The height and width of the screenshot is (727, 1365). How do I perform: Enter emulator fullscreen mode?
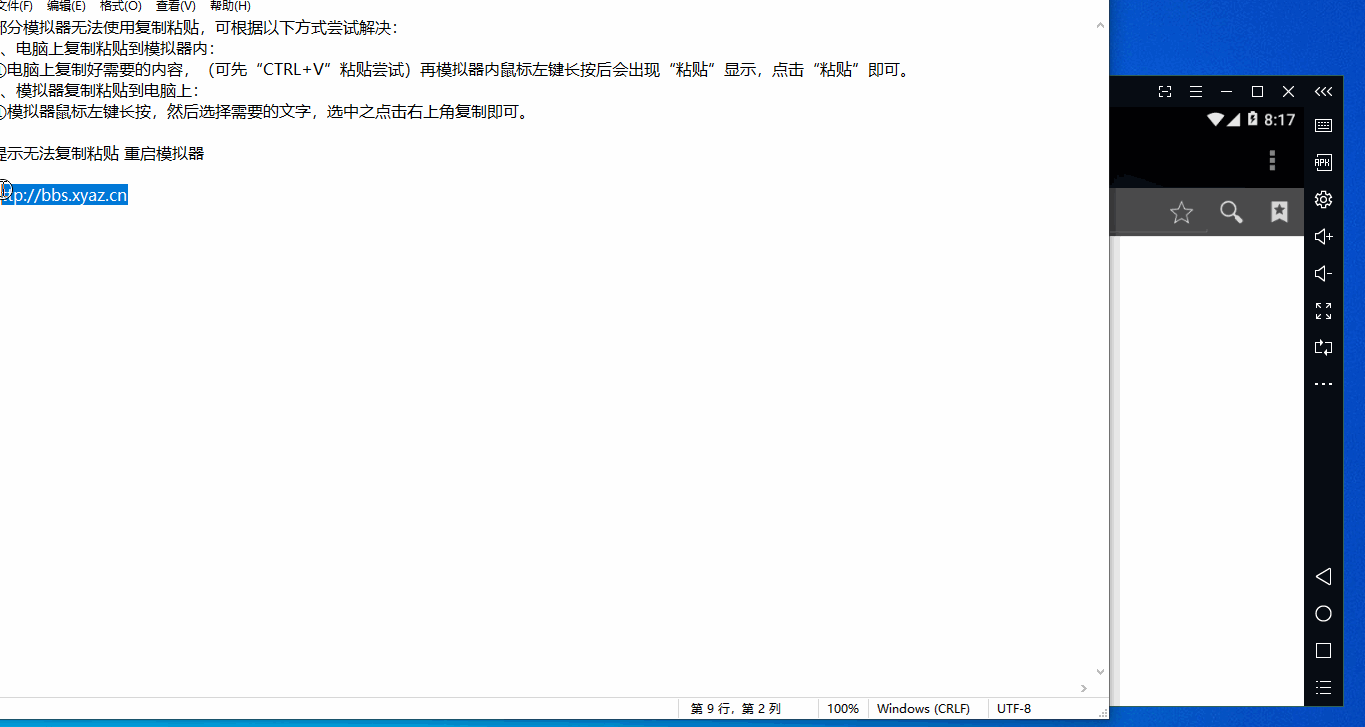(1323, 311)
